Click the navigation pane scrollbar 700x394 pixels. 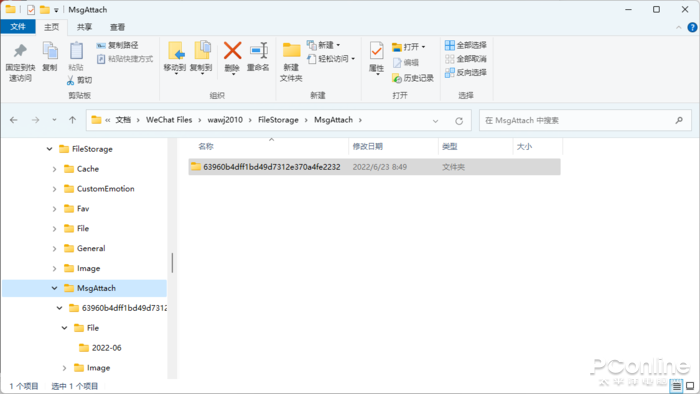pyautogui.click(x=172, y=263)
